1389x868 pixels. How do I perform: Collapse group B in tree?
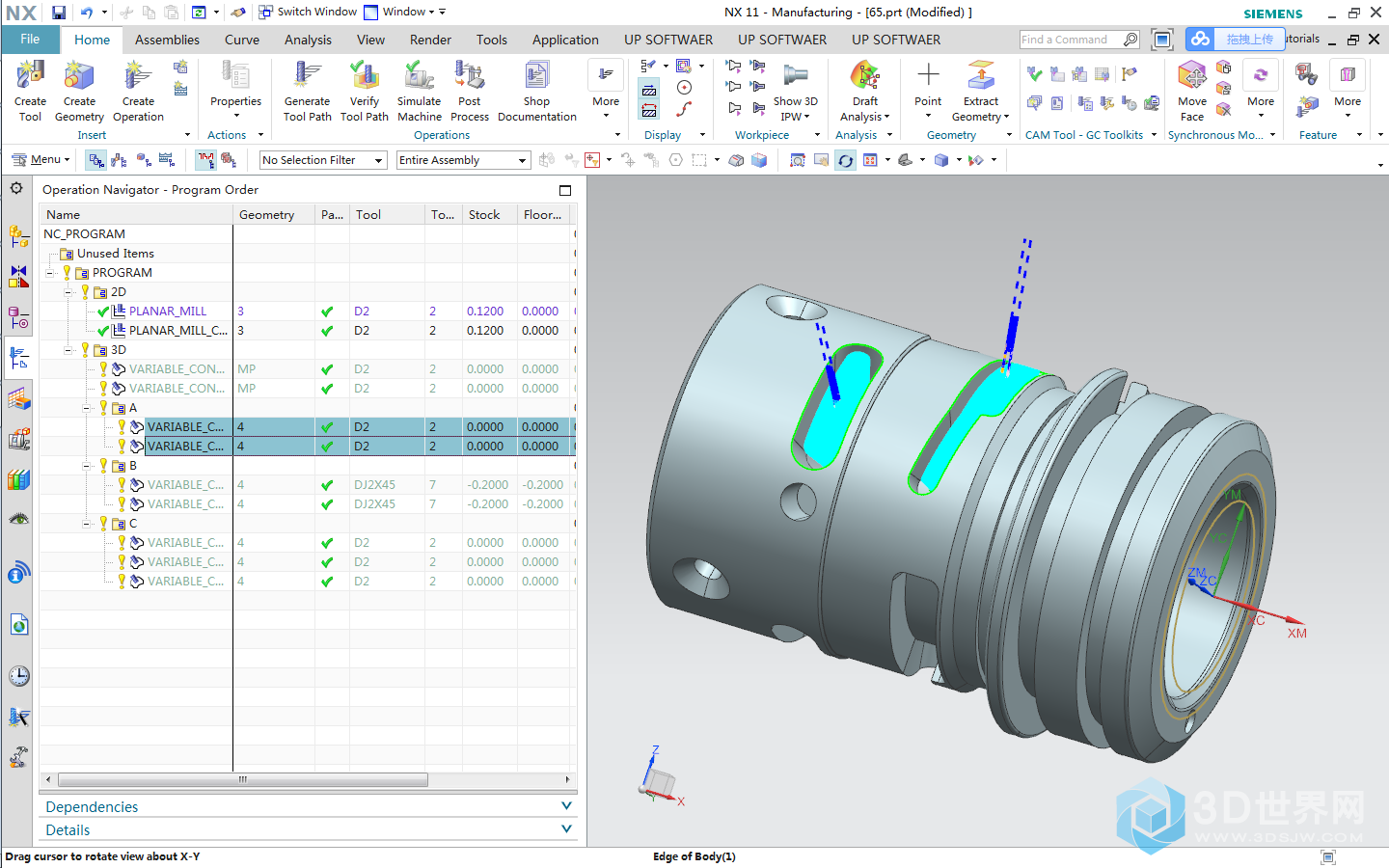(x=87, y=466)
